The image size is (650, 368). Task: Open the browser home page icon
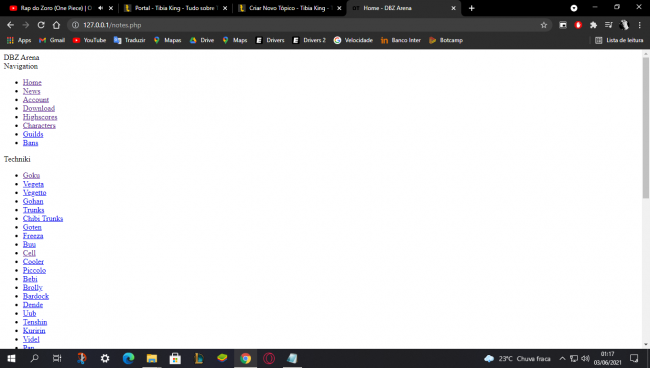pyautogui.click(x=56, y=25)
